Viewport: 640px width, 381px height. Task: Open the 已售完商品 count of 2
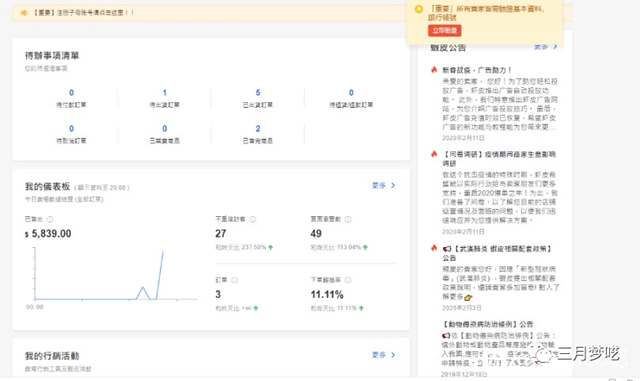pos(258,129)
